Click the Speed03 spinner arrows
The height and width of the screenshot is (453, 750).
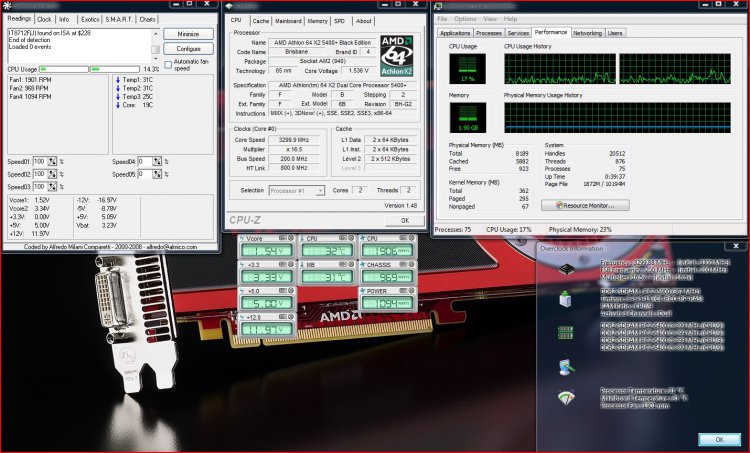52,187
